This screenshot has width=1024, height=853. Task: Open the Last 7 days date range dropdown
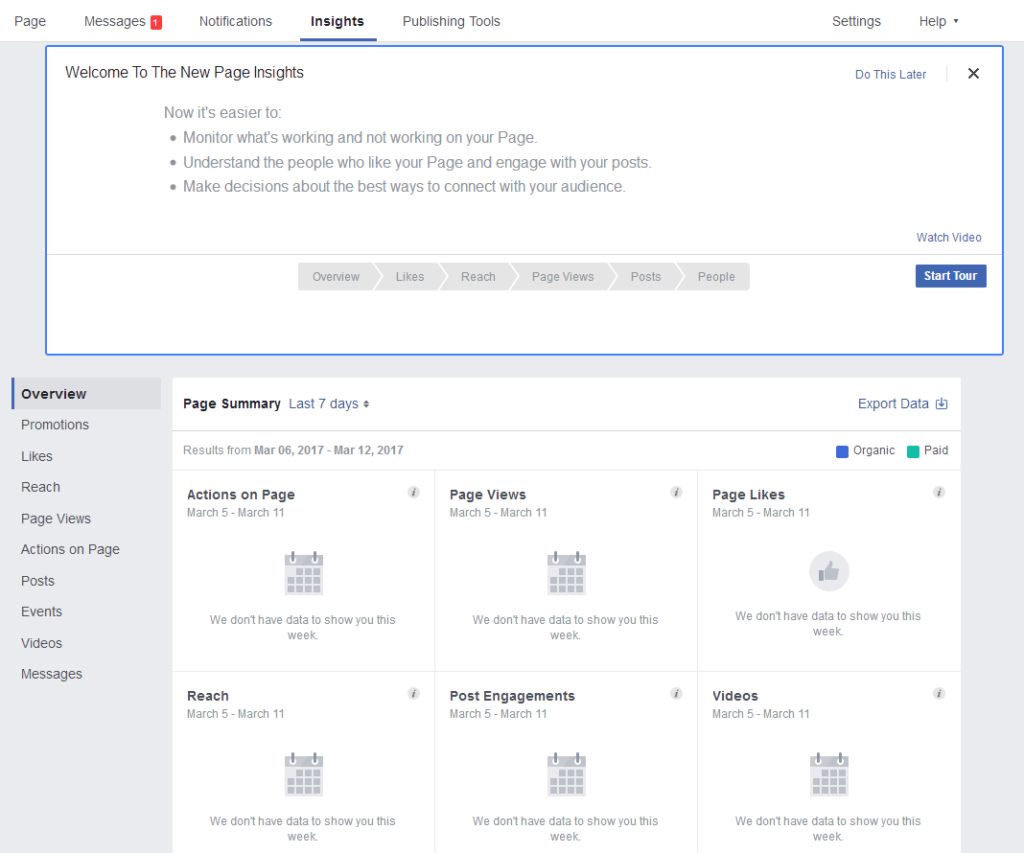coord(329,404)
